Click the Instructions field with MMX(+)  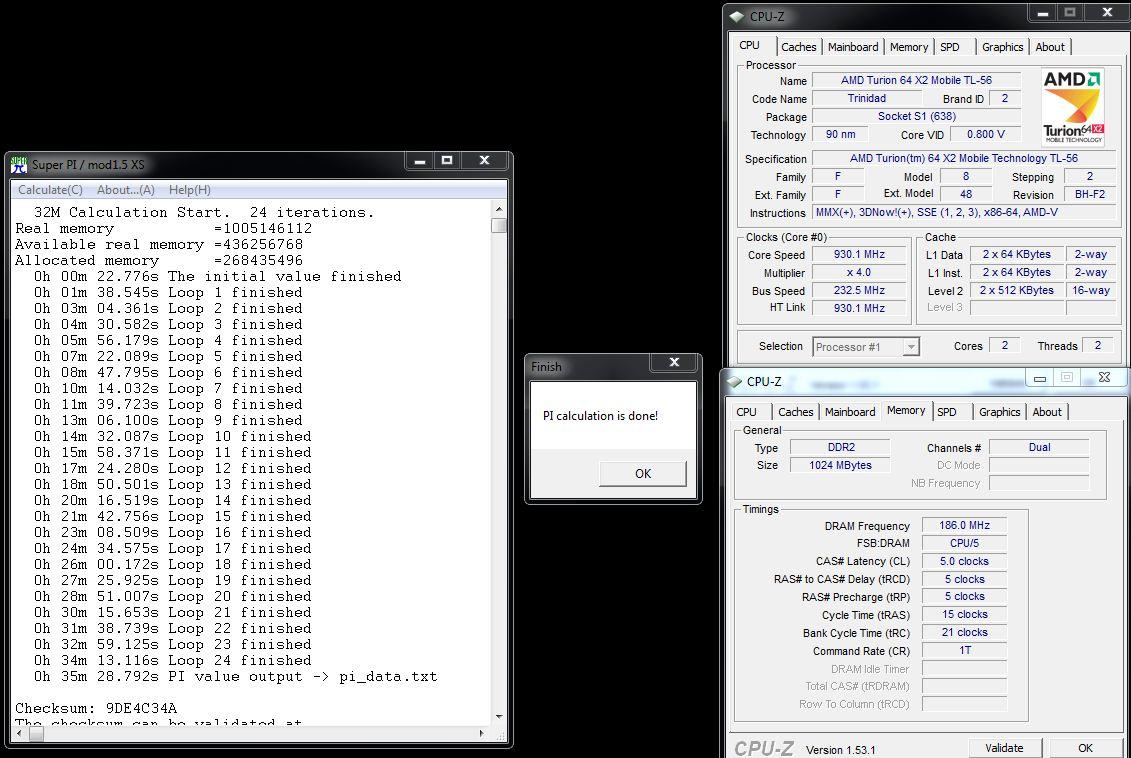[964, 213]
